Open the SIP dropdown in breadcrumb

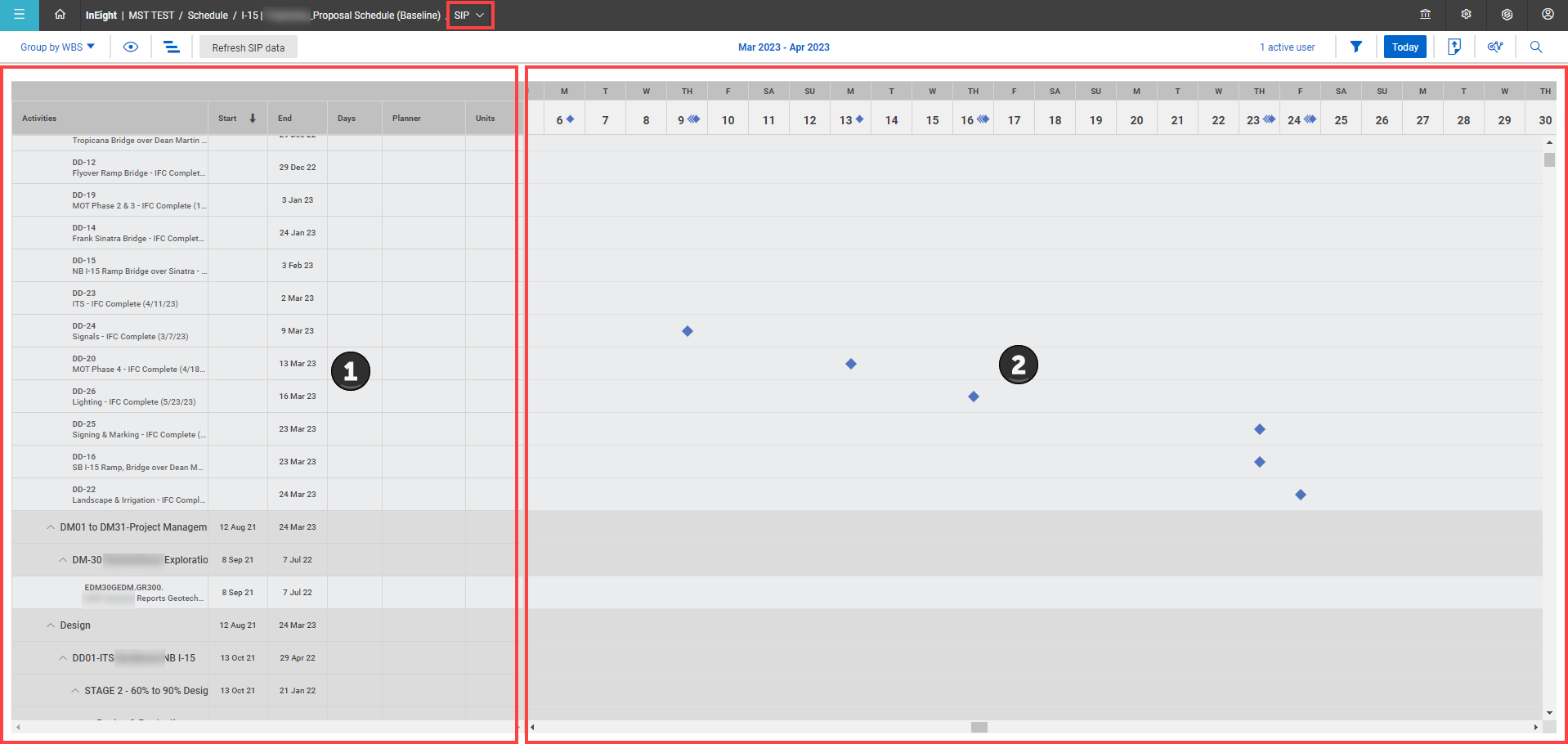pyautogui.click(x=470, y=15)
